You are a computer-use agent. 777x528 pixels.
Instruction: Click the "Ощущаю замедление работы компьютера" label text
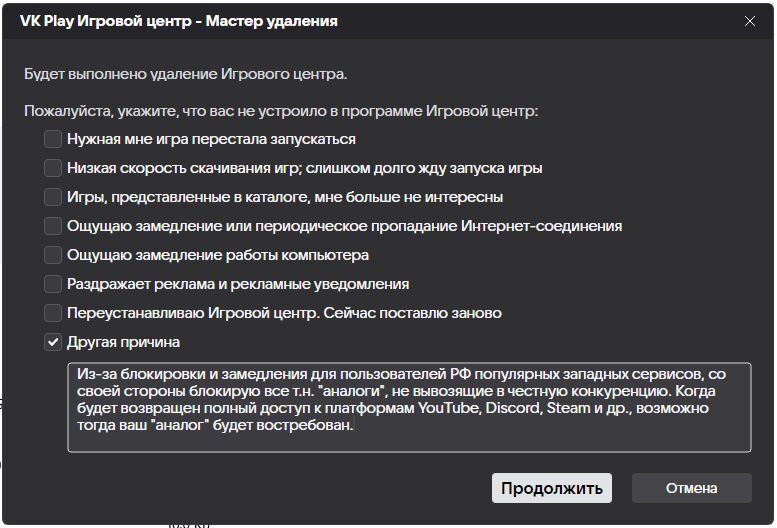(217, 255)
